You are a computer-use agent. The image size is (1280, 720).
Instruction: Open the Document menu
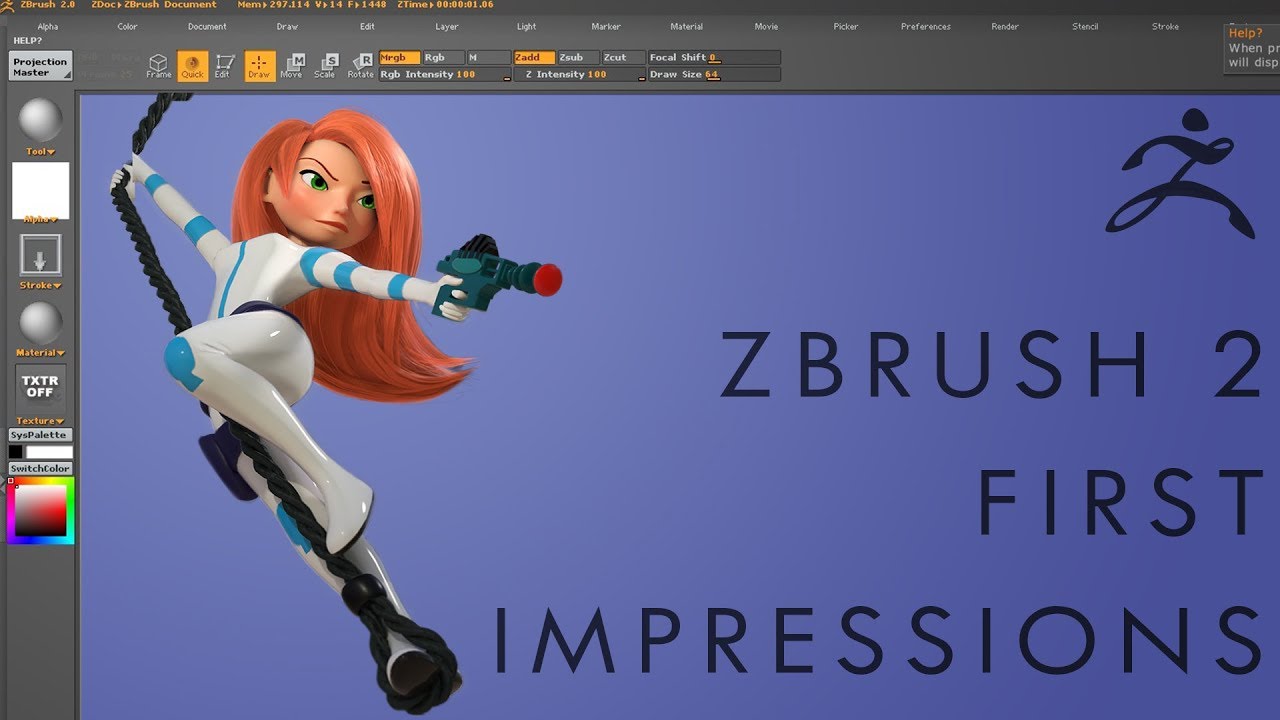coord(207,27)
